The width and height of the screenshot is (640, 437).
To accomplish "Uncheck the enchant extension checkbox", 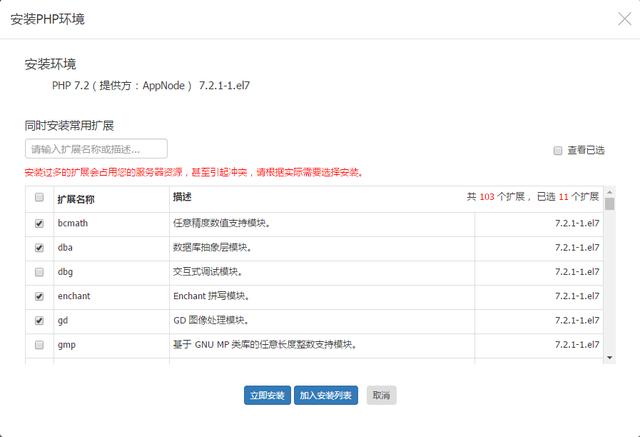I will tap(39, 296).
